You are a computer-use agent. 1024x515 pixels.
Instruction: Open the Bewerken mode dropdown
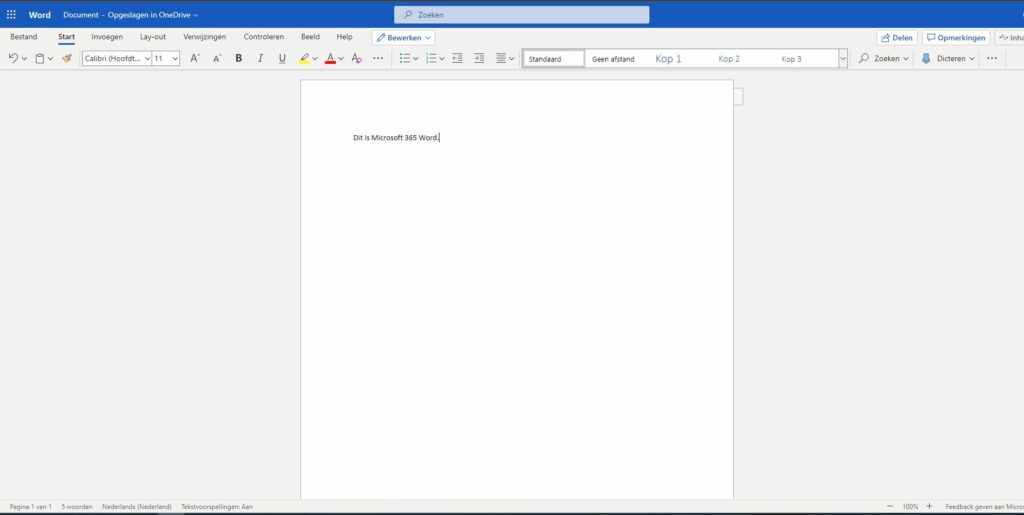tap(403, 37)
